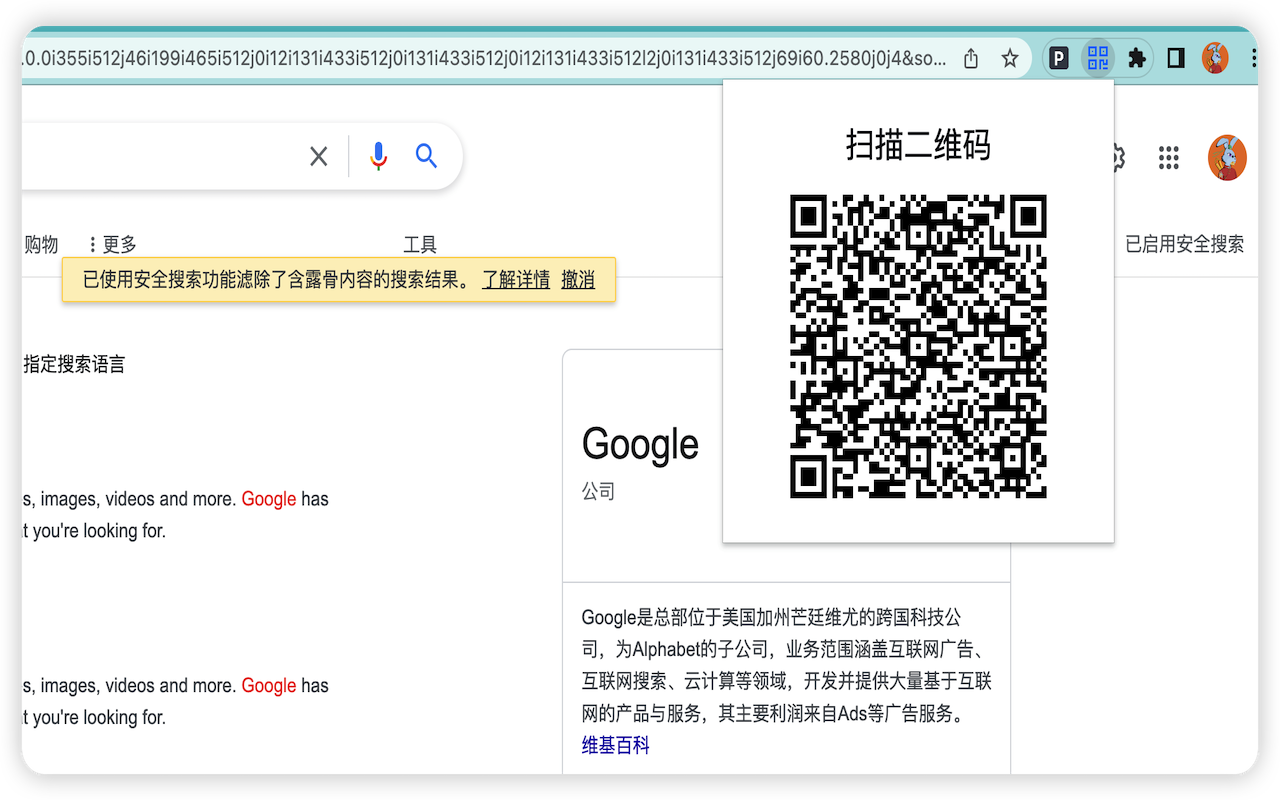Open the Google account avatar on page

(x=1227, y=157)
